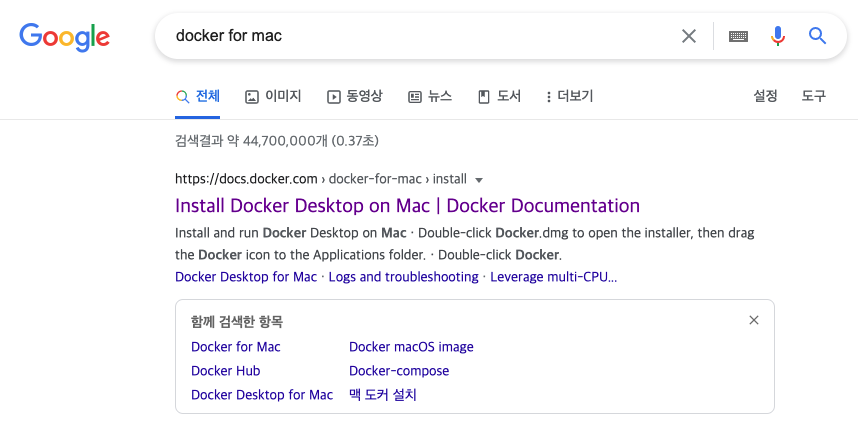Click related search 'Docker Hub'
Screen dimensions: 858x436
(225, 371)
